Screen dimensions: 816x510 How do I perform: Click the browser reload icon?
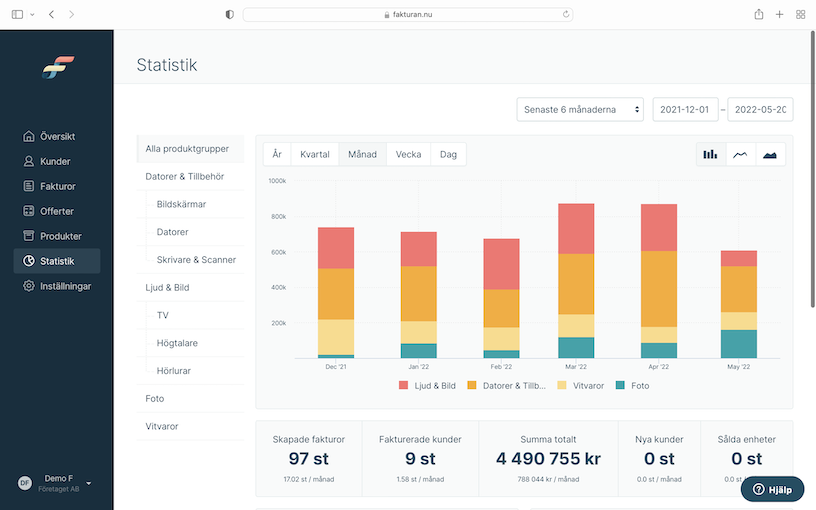(x=567, y=14)
